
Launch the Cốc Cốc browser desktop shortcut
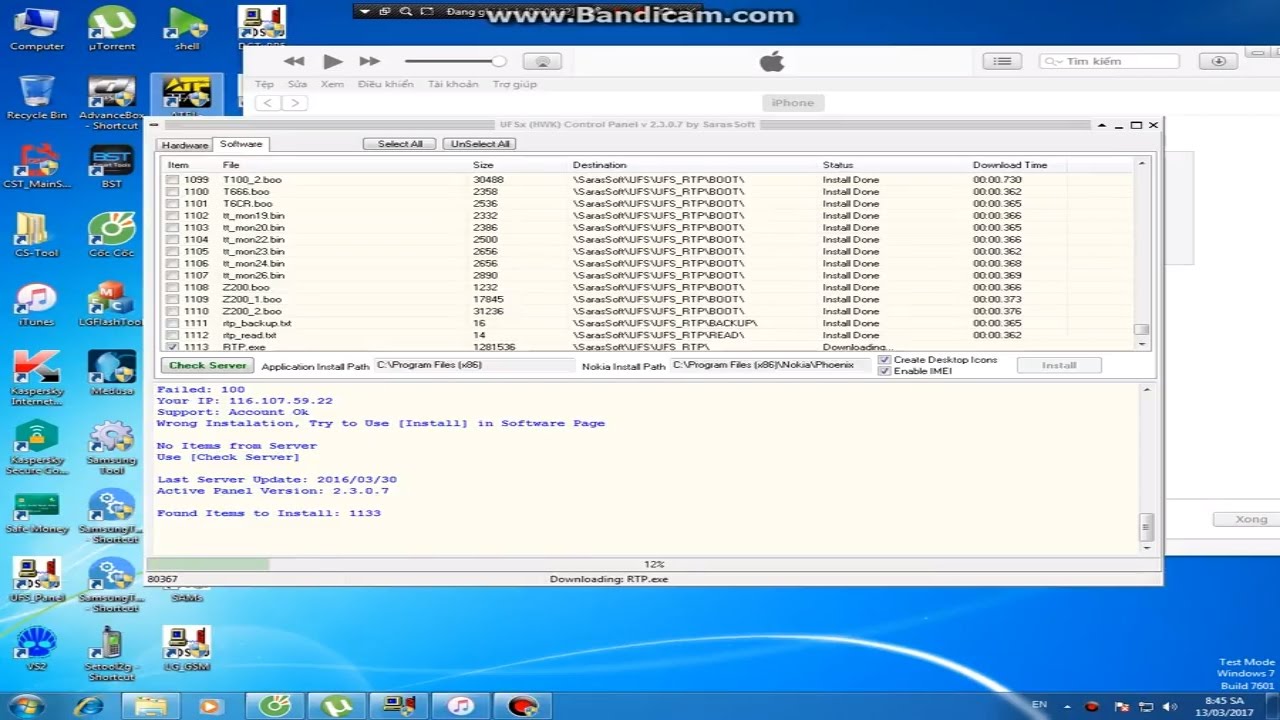tap(112, 235)
